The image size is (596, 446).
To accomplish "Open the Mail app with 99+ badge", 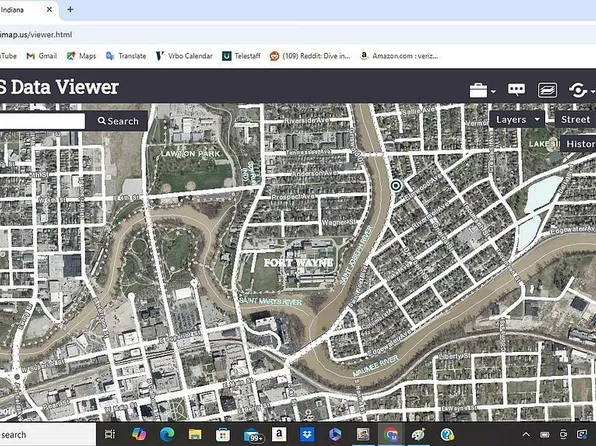I will click(253, 435).
